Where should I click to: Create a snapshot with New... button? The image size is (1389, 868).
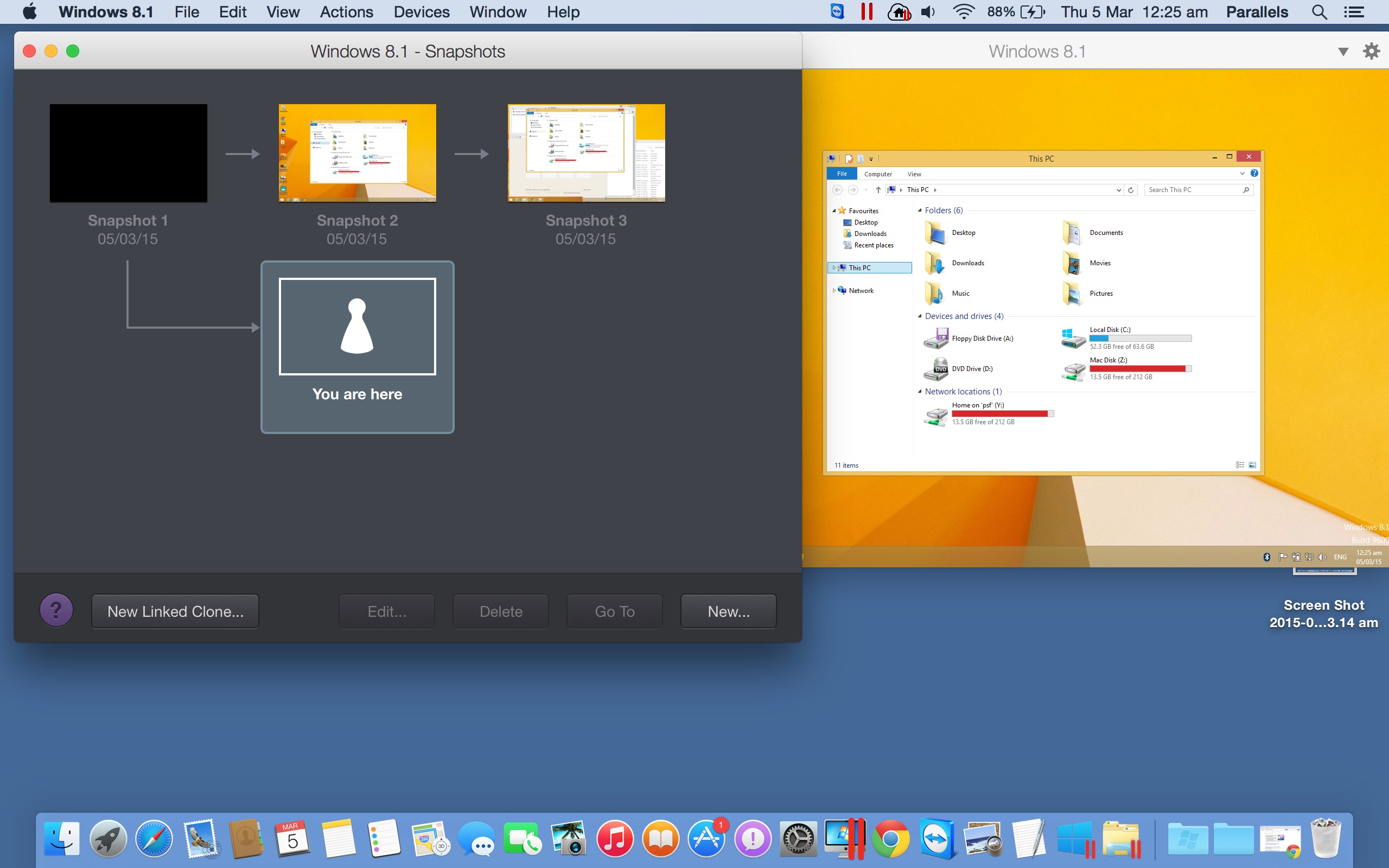click(x=728, y=611)
